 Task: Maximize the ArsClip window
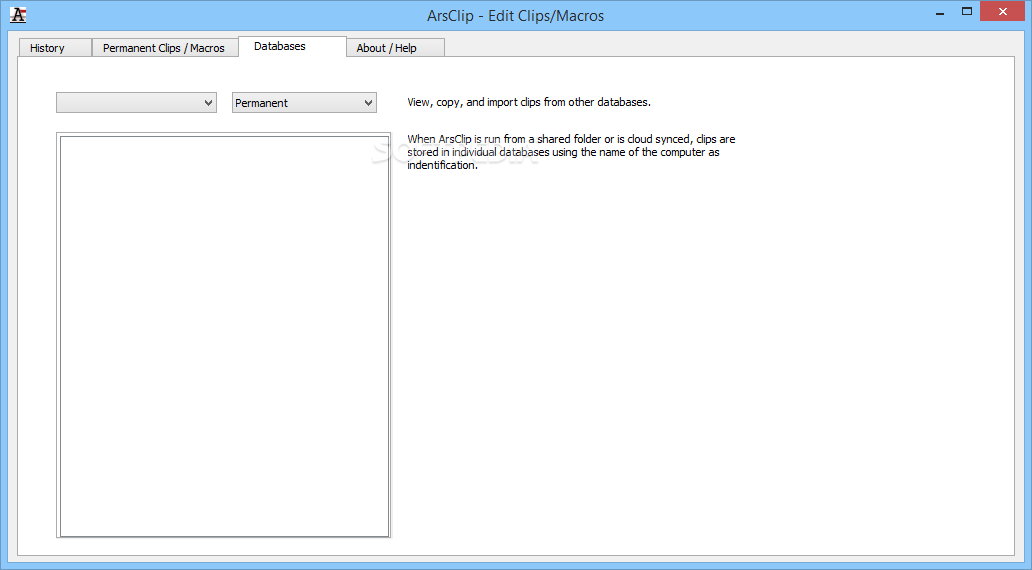[x=967, y=12]
